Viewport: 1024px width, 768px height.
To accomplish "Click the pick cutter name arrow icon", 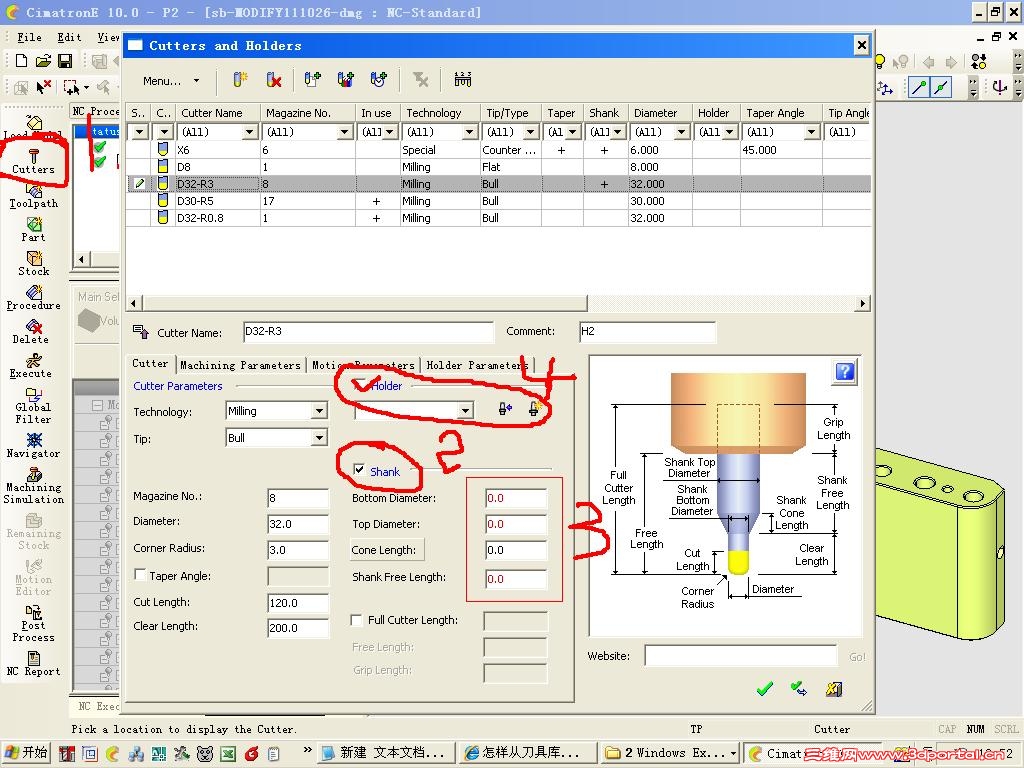I will coord(140,331).
